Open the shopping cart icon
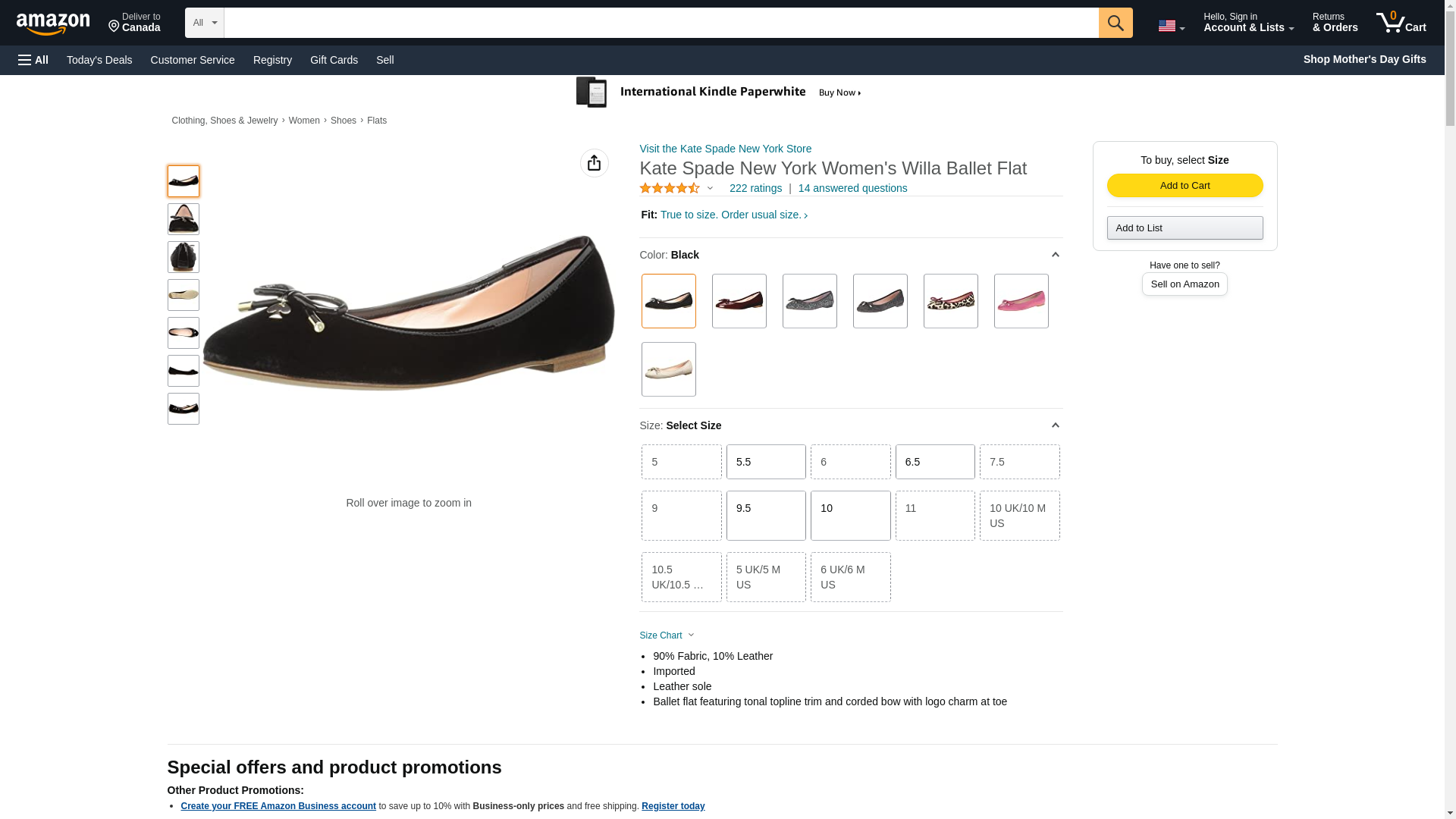1456x819 pixels. pos(1401,23)
